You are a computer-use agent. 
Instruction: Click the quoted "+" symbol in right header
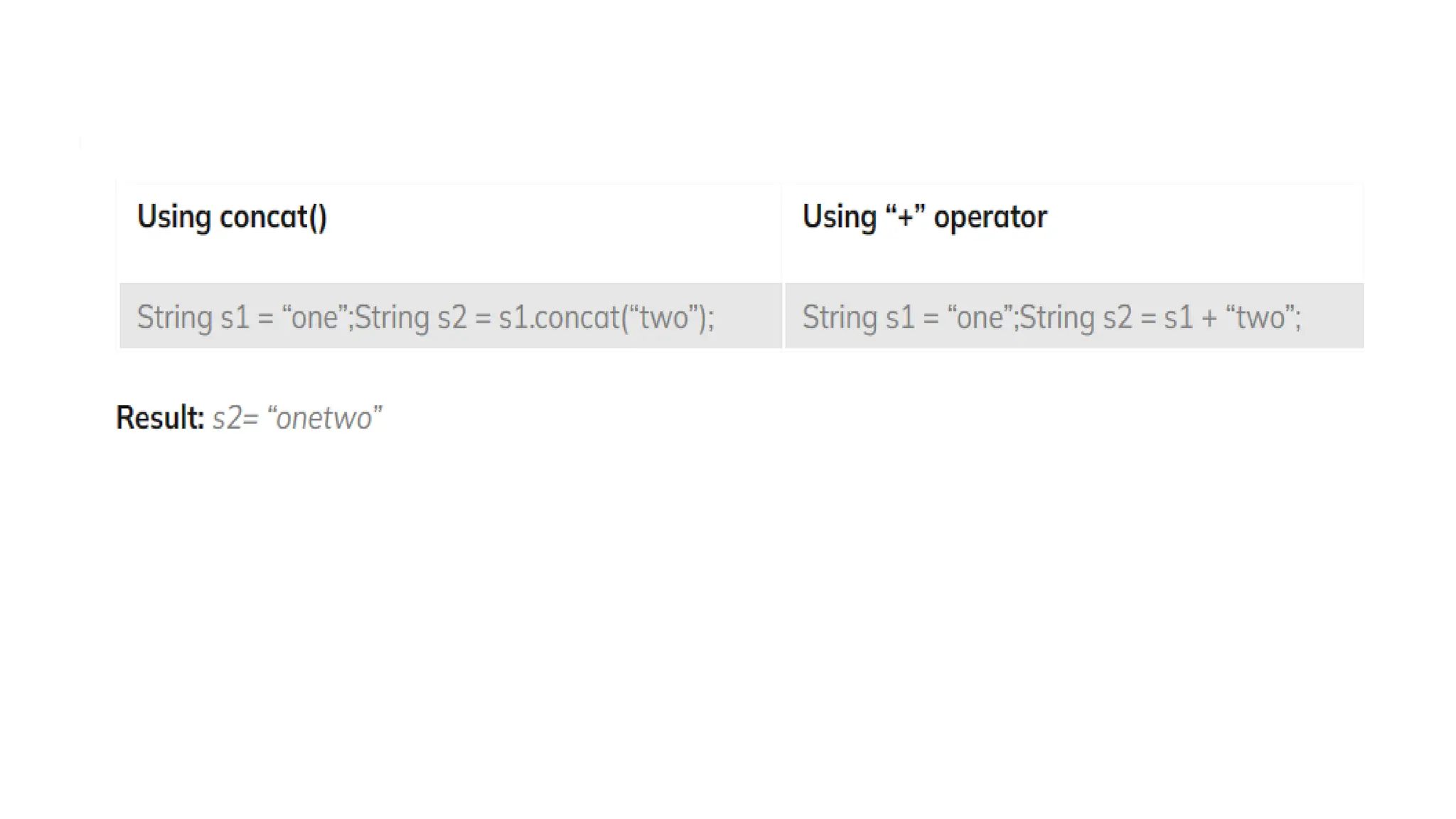click(905, 215)
